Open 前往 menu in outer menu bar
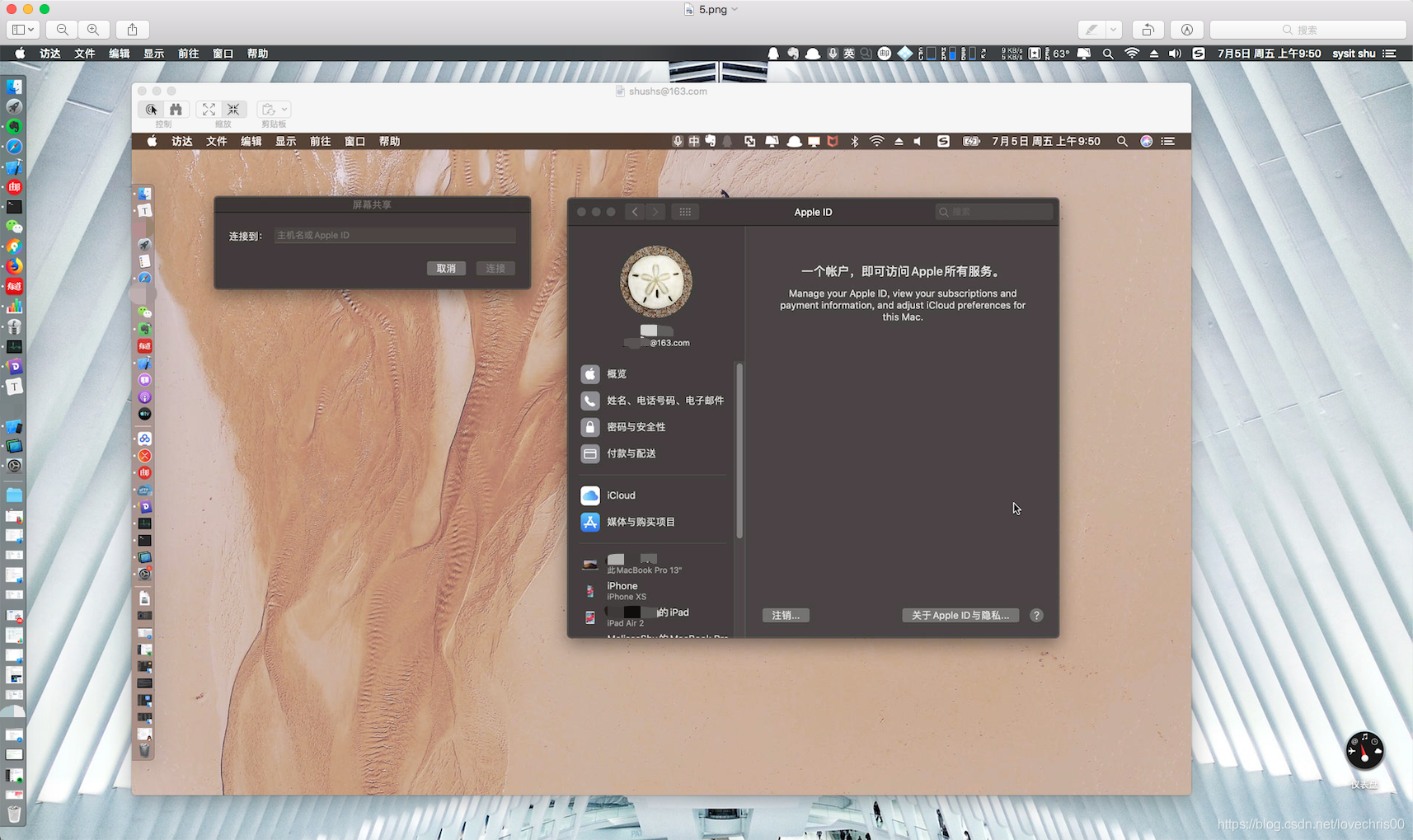This screenshot has width=1413, height=840. point(189,54)
